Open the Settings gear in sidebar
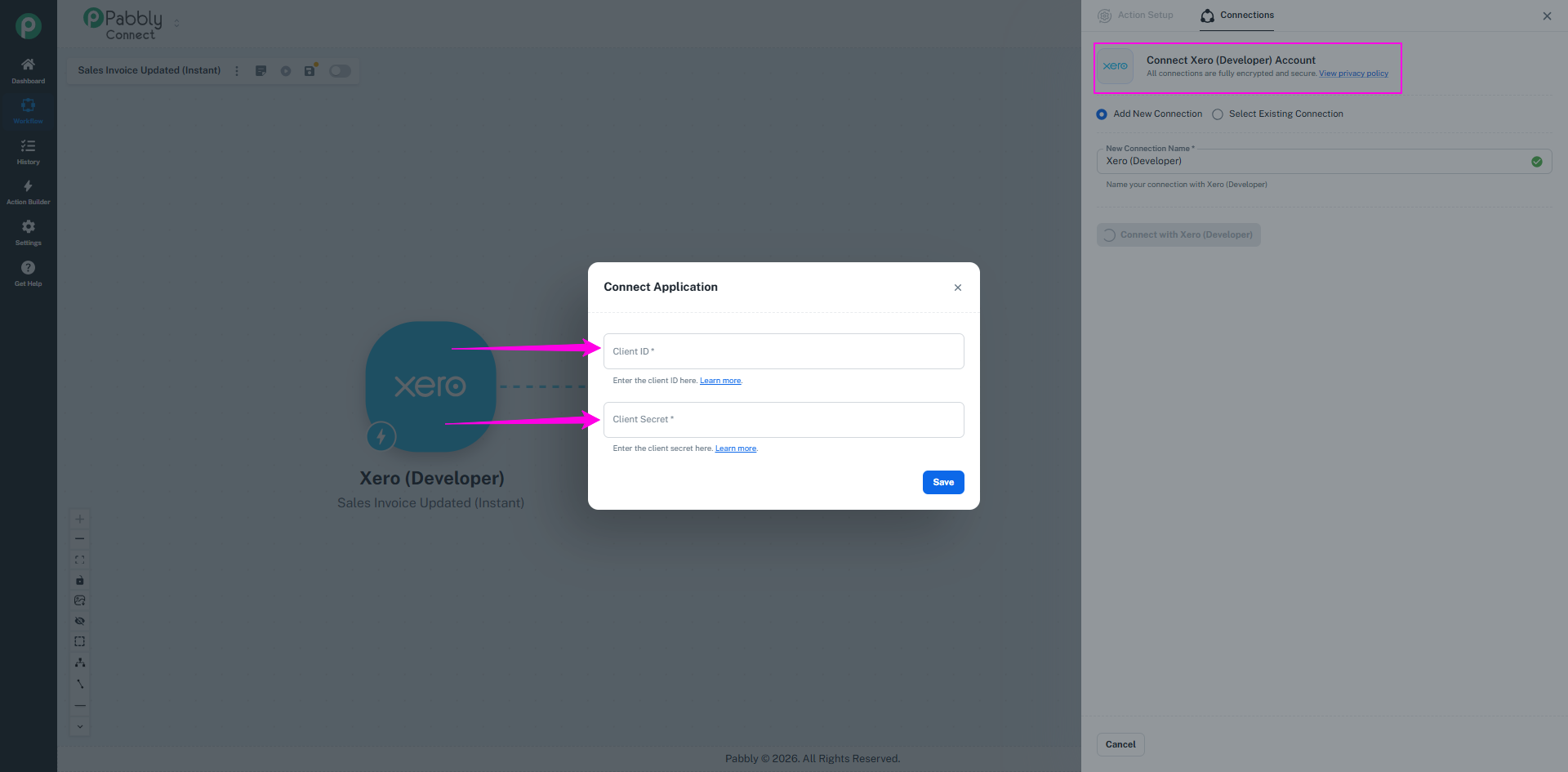Viewport: 1568px width, 772px height. (28, 226)
